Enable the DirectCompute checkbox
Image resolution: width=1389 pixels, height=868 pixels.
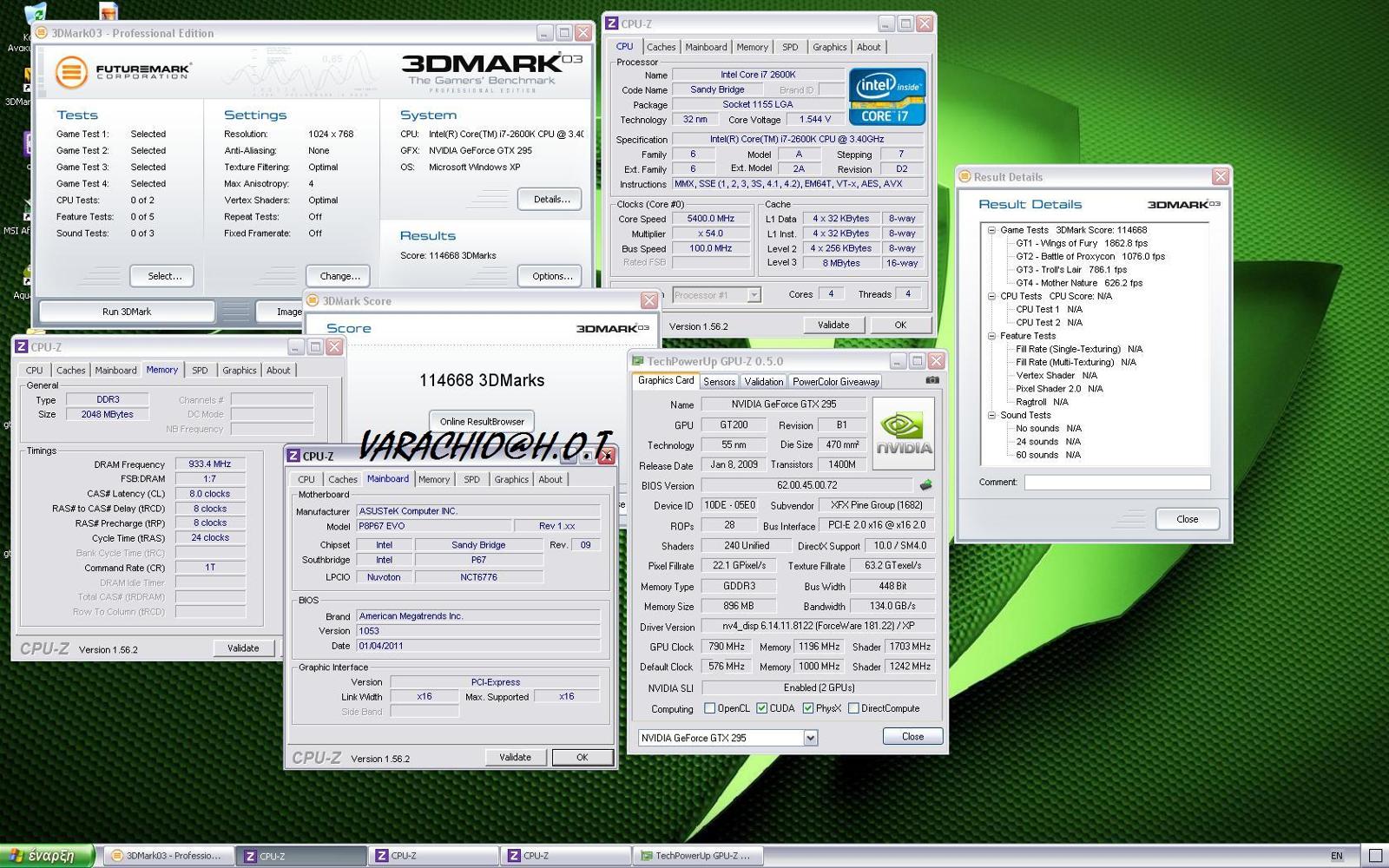[853, 708]
